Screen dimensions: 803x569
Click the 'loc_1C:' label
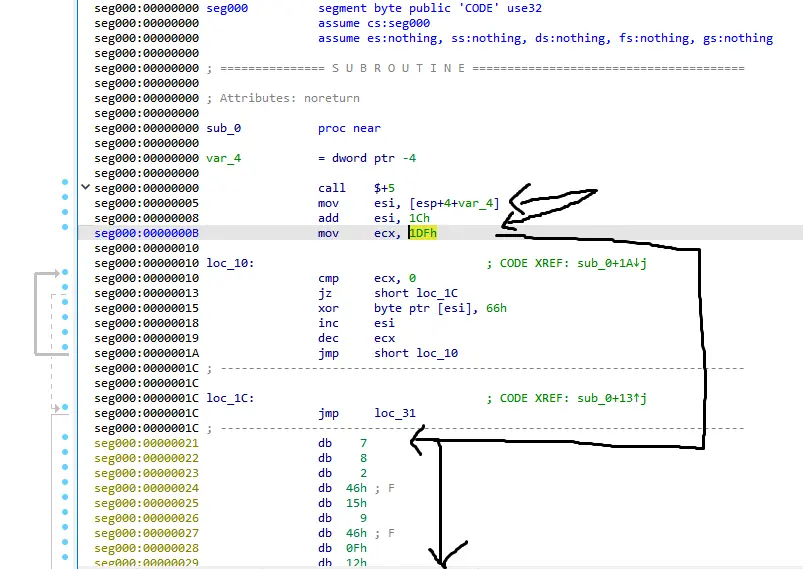[x=230, y=398]
